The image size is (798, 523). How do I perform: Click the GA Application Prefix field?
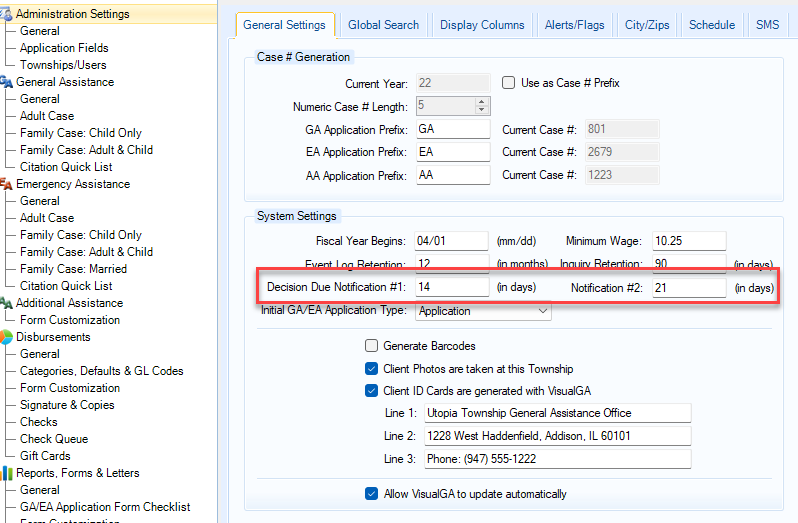(x=453, y=129)
